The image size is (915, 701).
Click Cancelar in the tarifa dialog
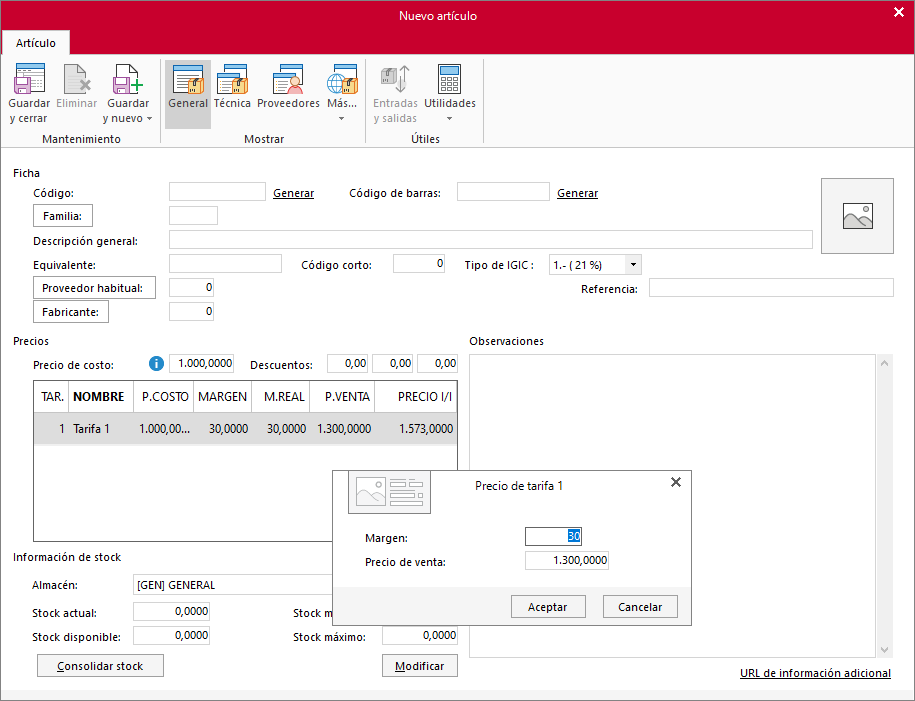[x=640, y=607]
